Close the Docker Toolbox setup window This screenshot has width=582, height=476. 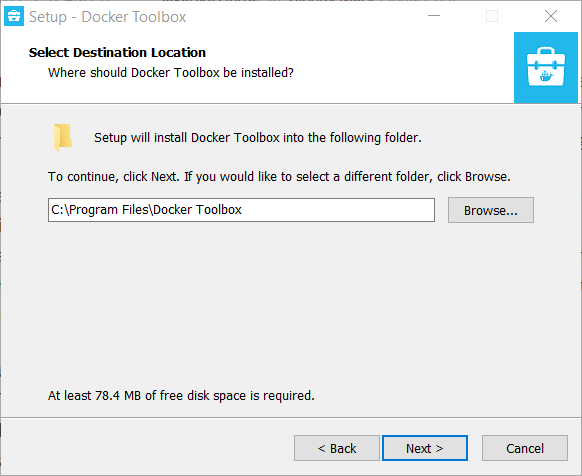click(550, 16)
